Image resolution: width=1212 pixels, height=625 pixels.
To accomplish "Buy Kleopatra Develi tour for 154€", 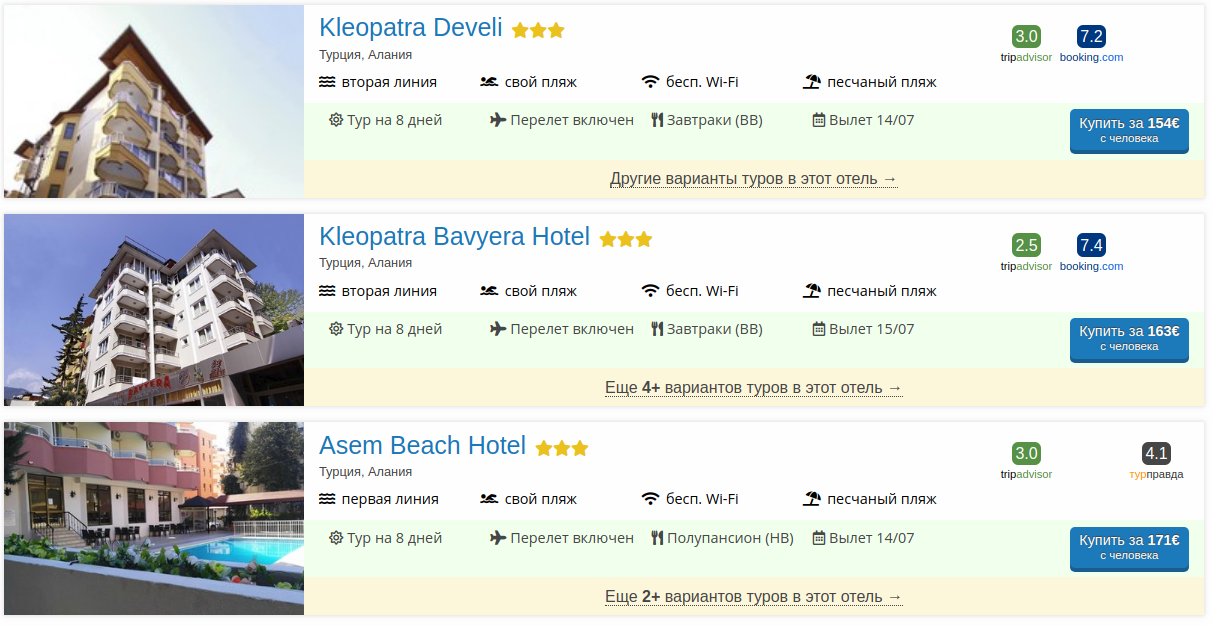I will coord(1129,131).
